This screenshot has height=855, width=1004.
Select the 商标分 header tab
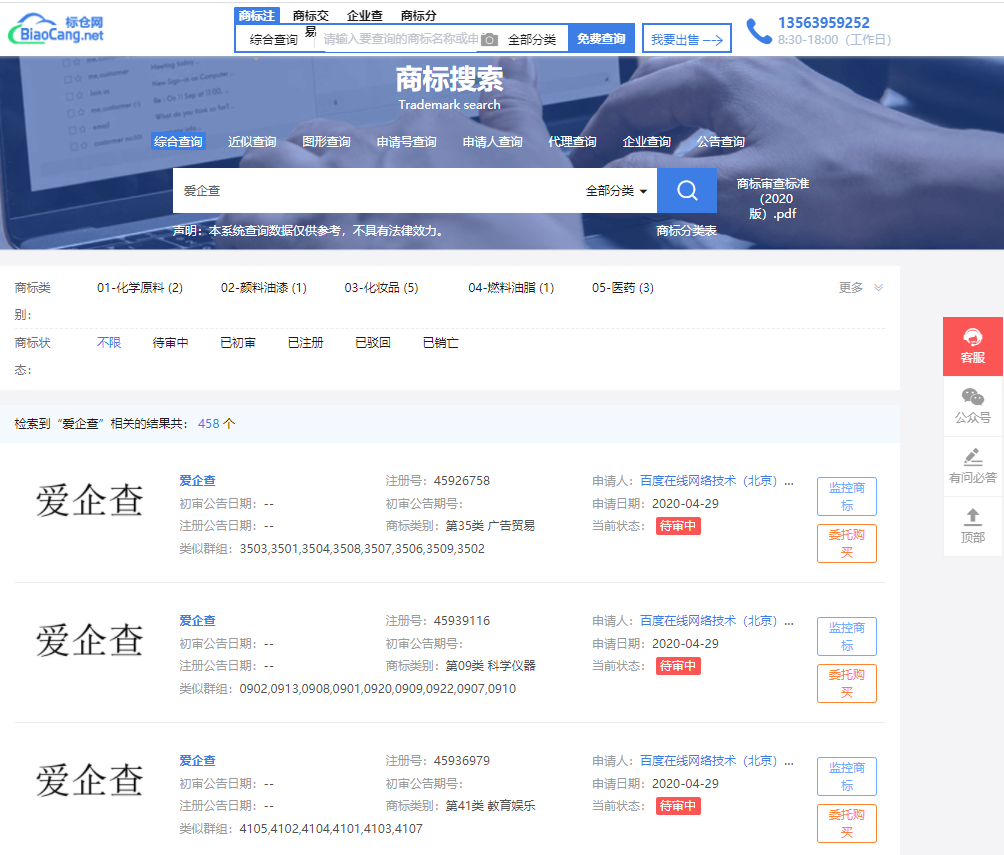pos(419,16)
